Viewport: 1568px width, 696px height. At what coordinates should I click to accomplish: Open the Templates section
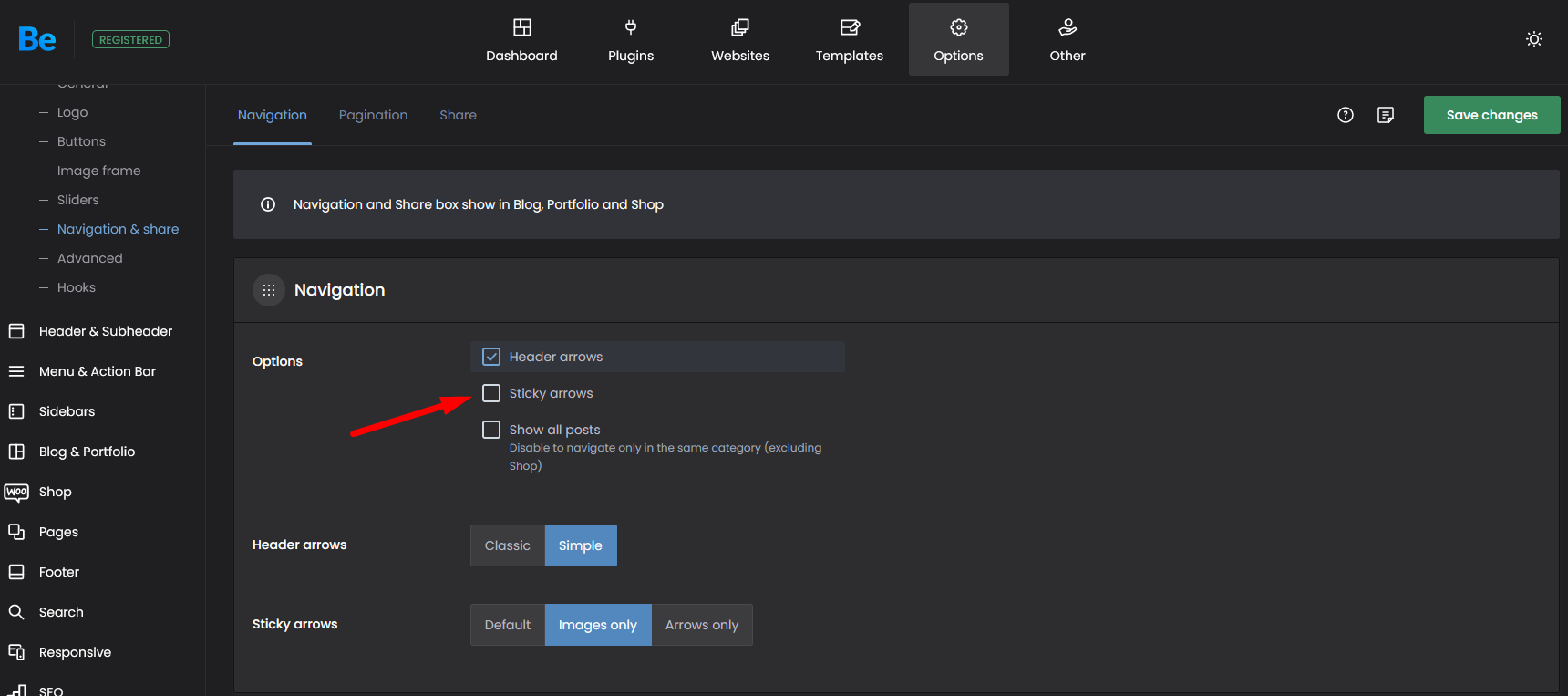tap(850, 39)
